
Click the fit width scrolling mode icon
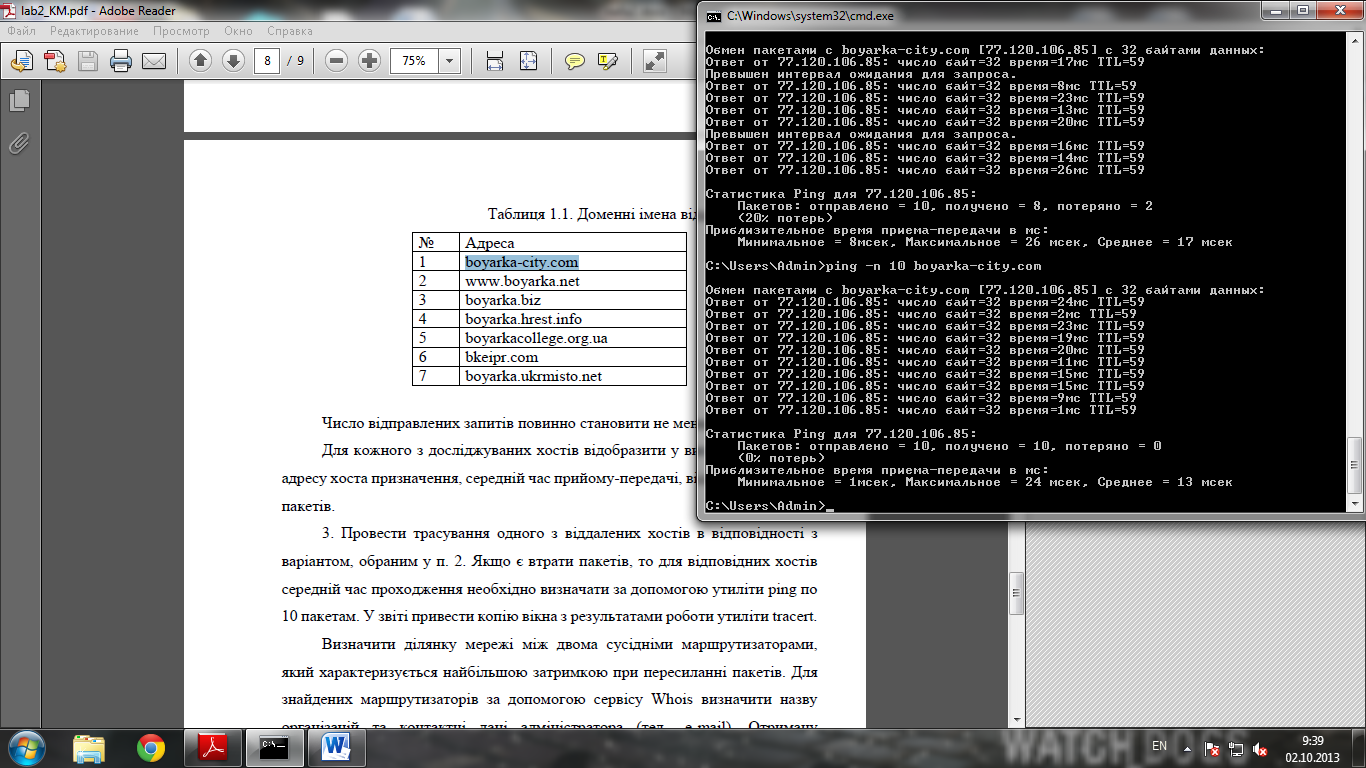point(495,61)
